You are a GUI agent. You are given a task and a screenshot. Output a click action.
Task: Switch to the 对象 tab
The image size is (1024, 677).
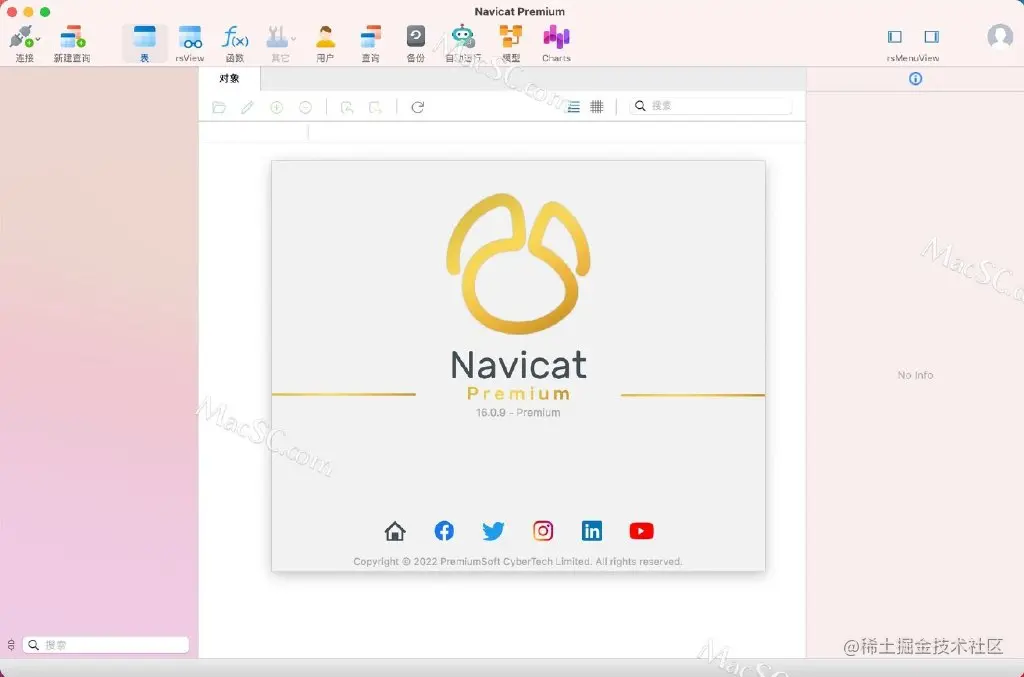[229, 78]
